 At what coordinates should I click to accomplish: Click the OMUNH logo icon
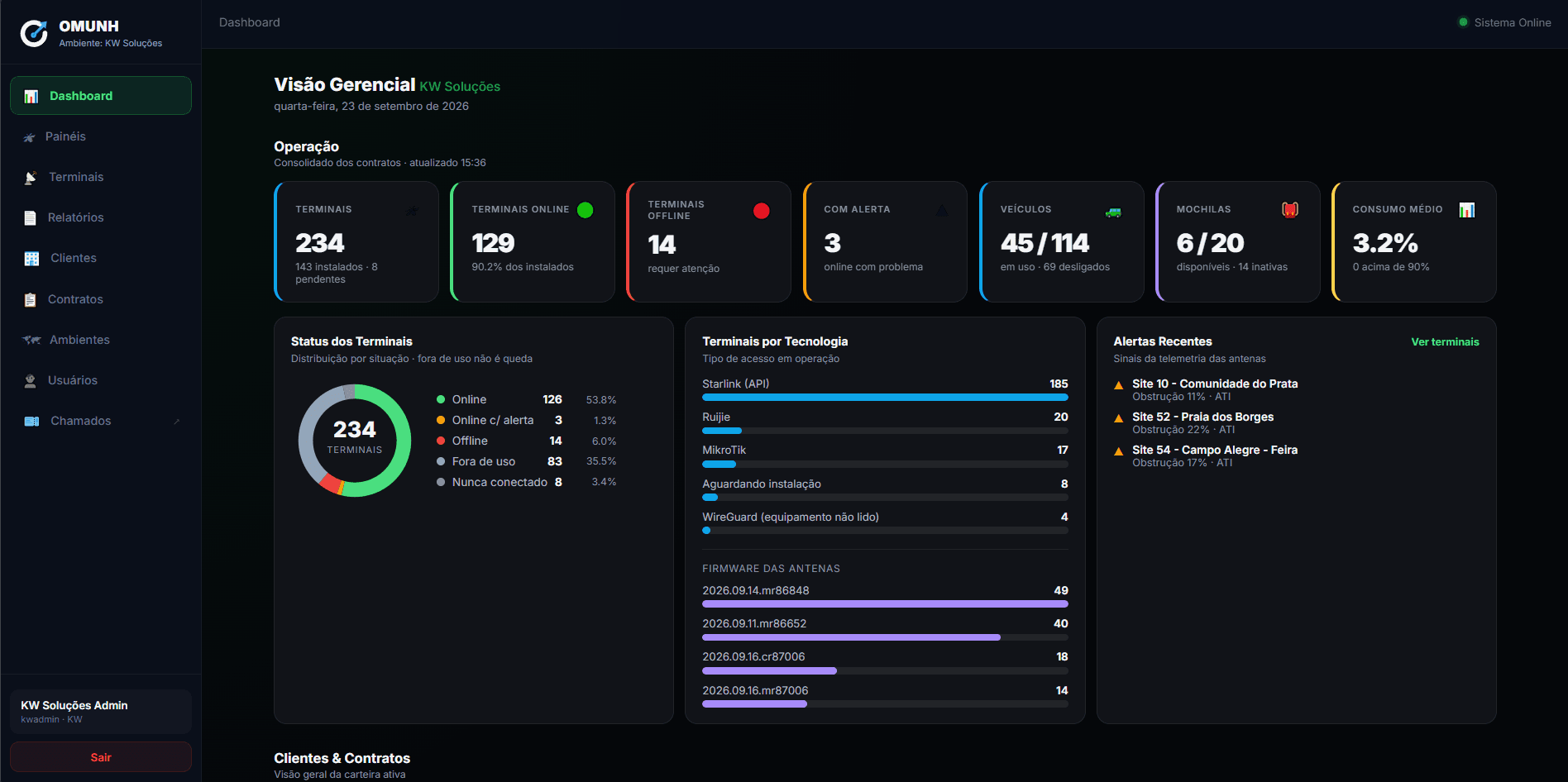click(34, 33)
